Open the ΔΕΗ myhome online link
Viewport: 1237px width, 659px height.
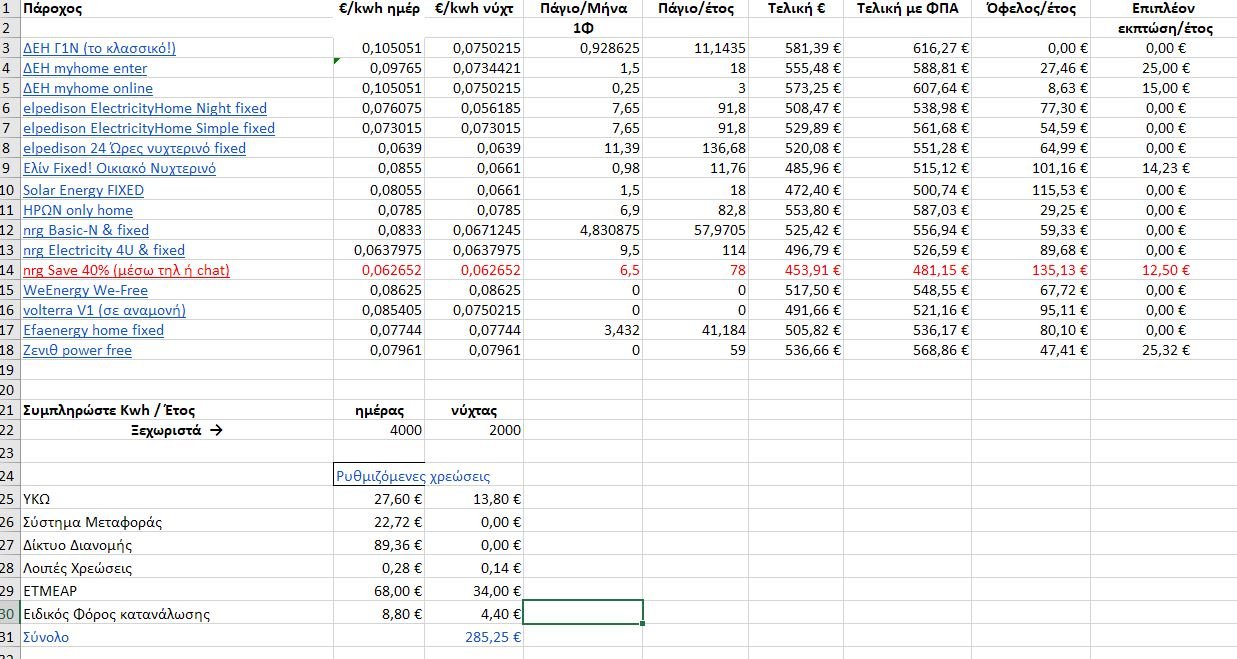pos(88,88)
